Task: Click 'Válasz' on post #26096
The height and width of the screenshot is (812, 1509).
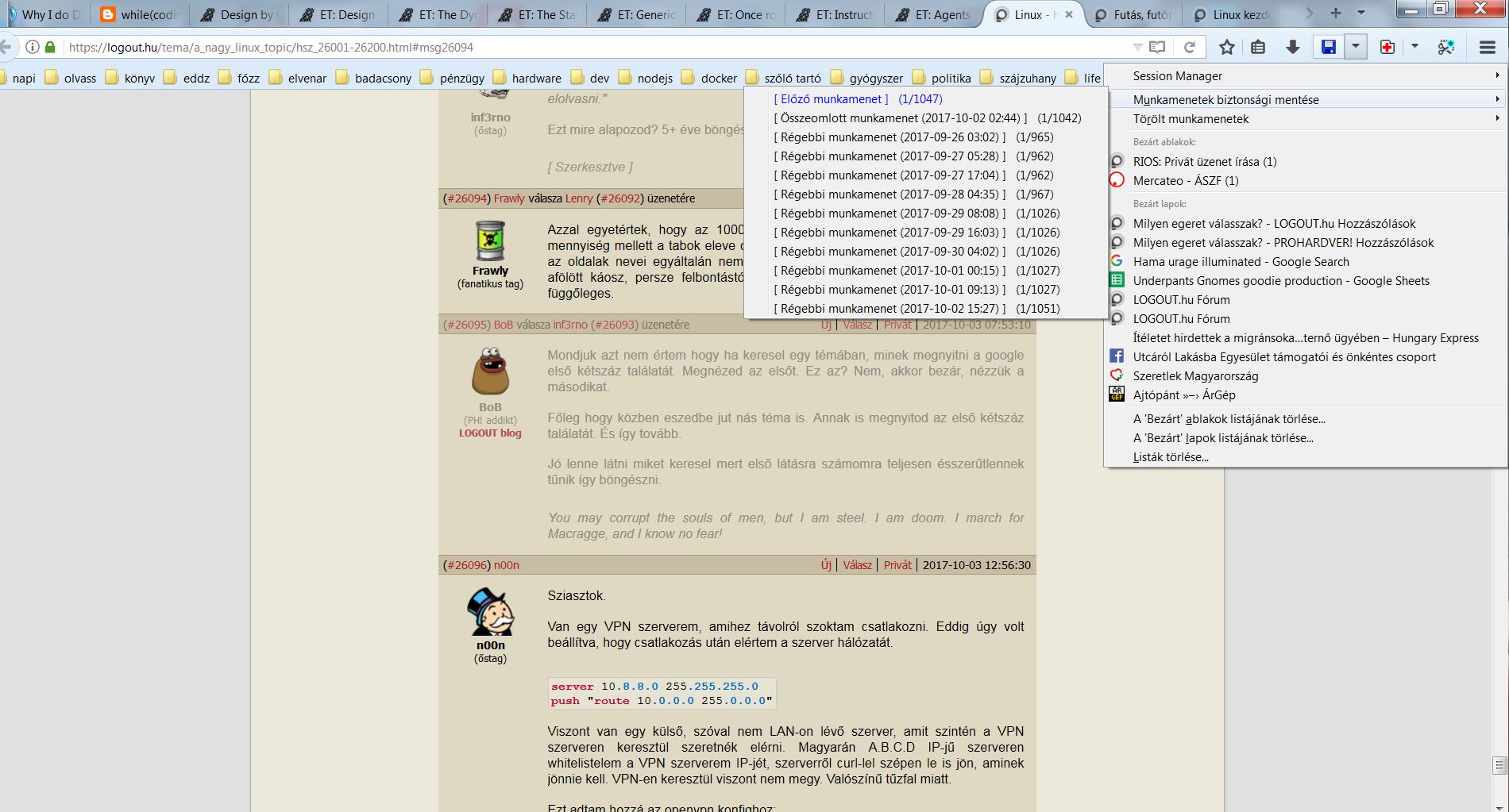Action: [x=857, y=565]
